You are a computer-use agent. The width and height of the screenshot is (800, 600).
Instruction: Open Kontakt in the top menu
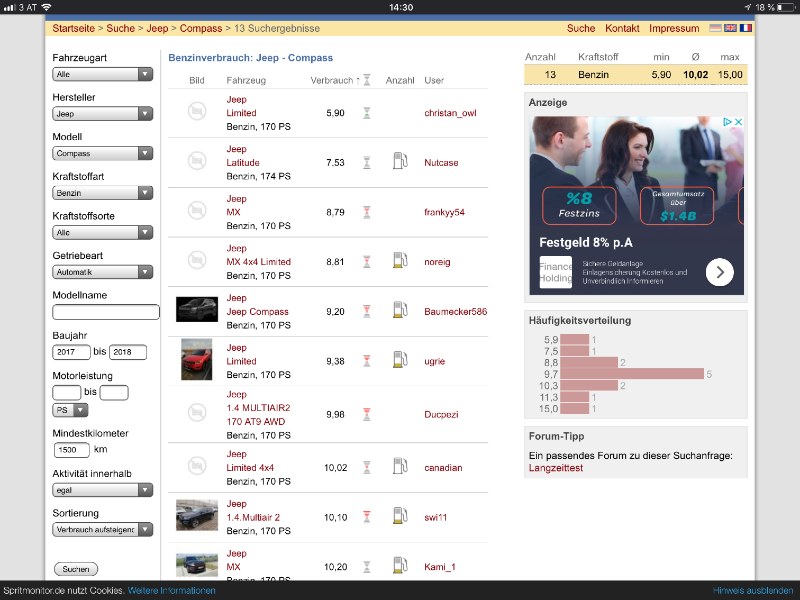(x=622, y=28)
